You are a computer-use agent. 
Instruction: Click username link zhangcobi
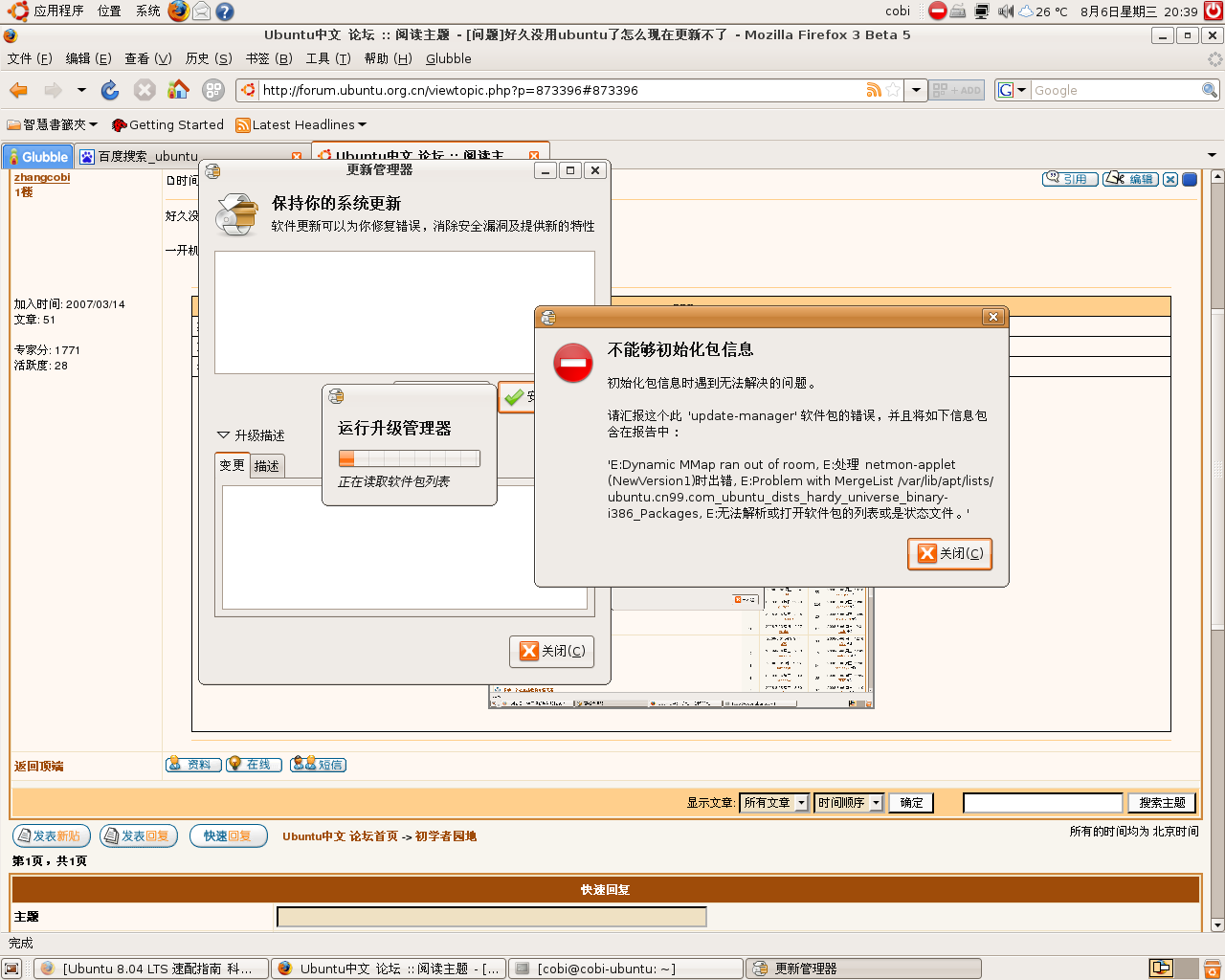click(x=42, y=177)
